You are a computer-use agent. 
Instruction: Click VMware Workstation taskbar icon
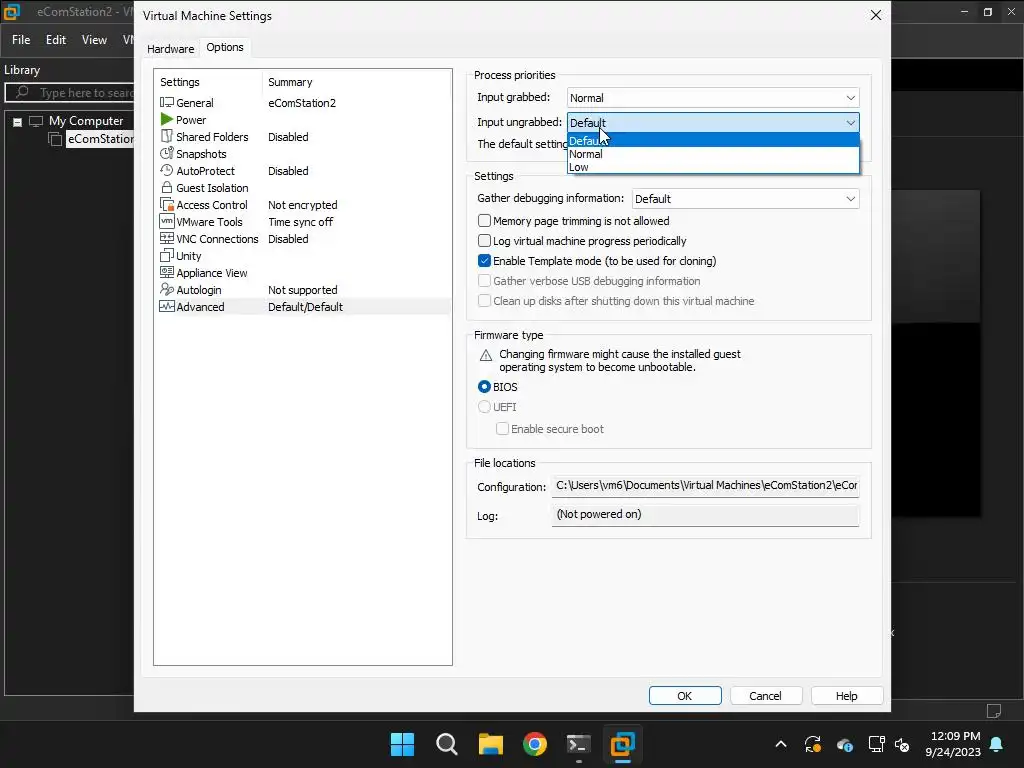[x=622, y=744]
